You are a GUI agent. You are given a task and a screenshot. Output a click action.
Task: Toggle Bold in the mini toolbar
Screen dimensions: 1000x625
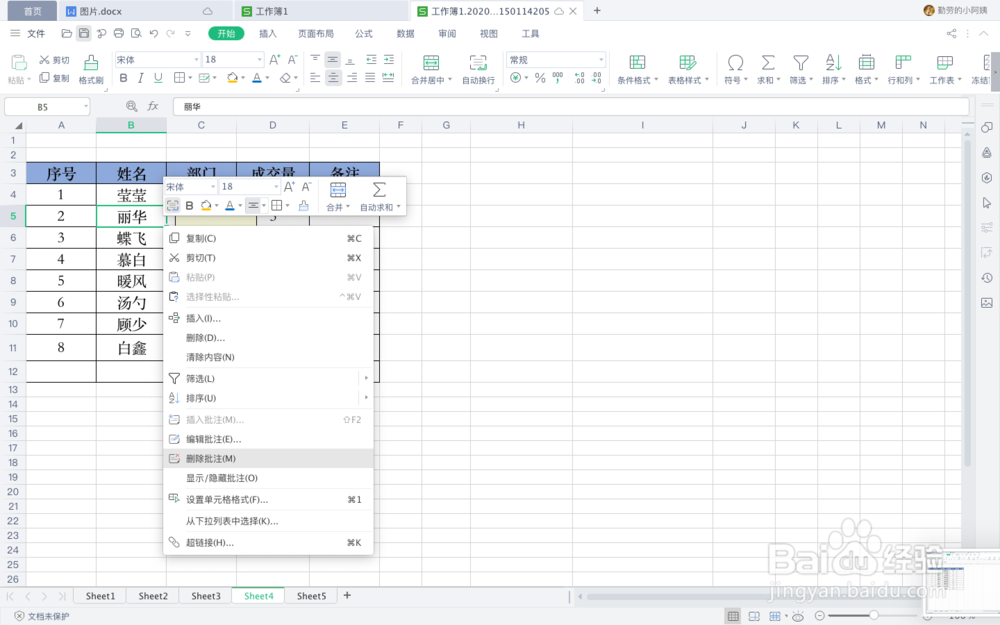(189, 205)
